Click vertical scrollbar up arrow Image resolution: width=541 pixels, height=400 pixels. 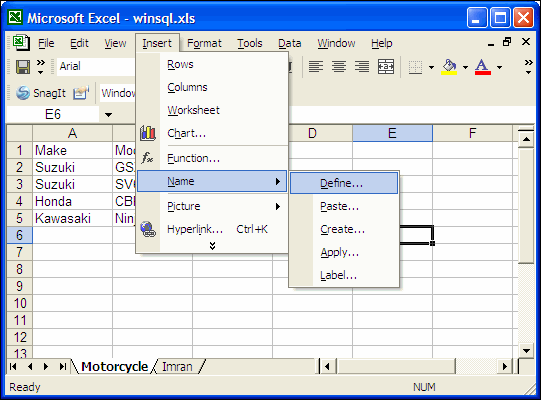(526, 139)
